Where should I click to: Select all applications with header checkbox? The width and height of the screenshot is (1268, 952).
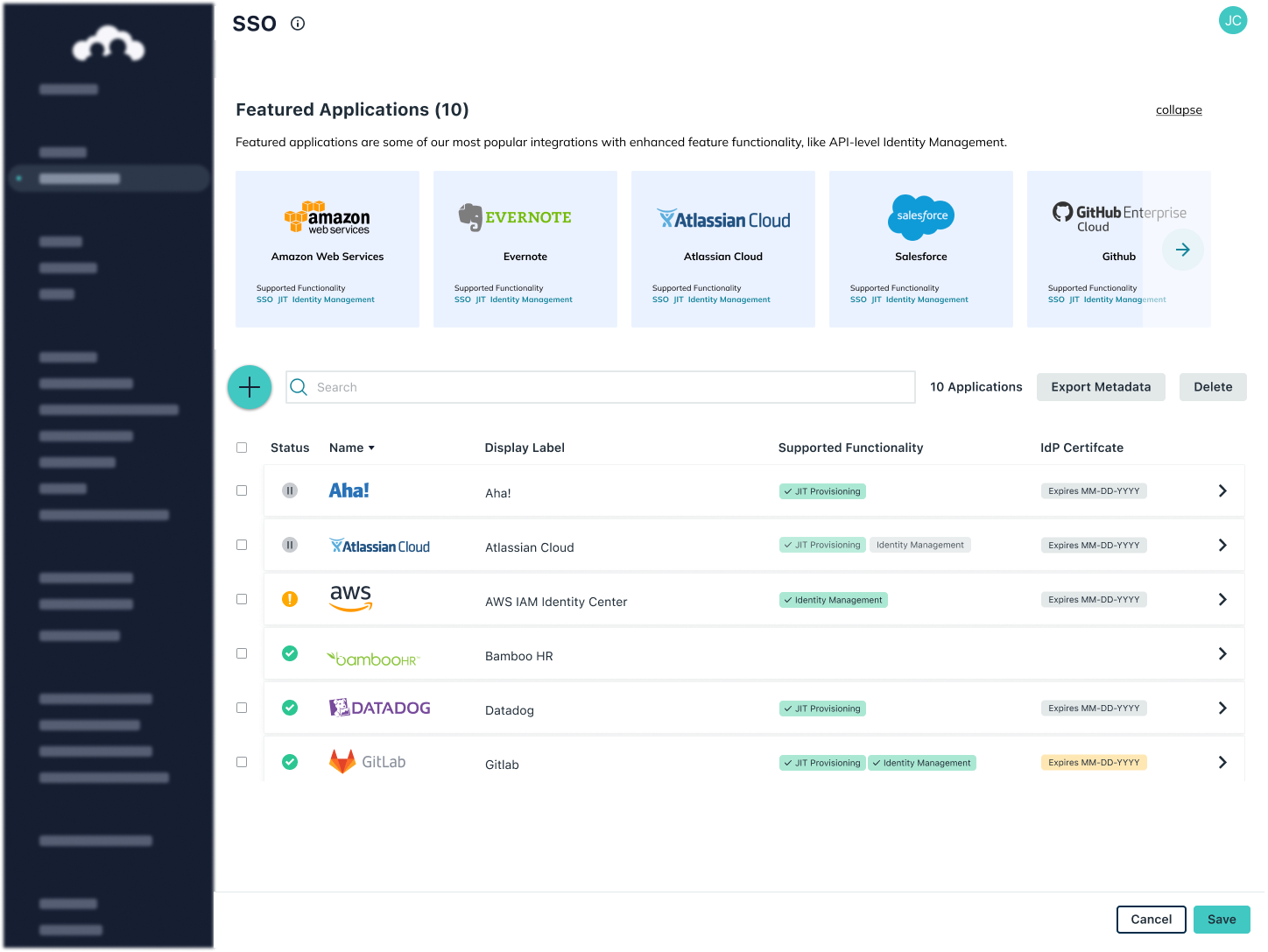pyautogui.click(x=242, y=448)
